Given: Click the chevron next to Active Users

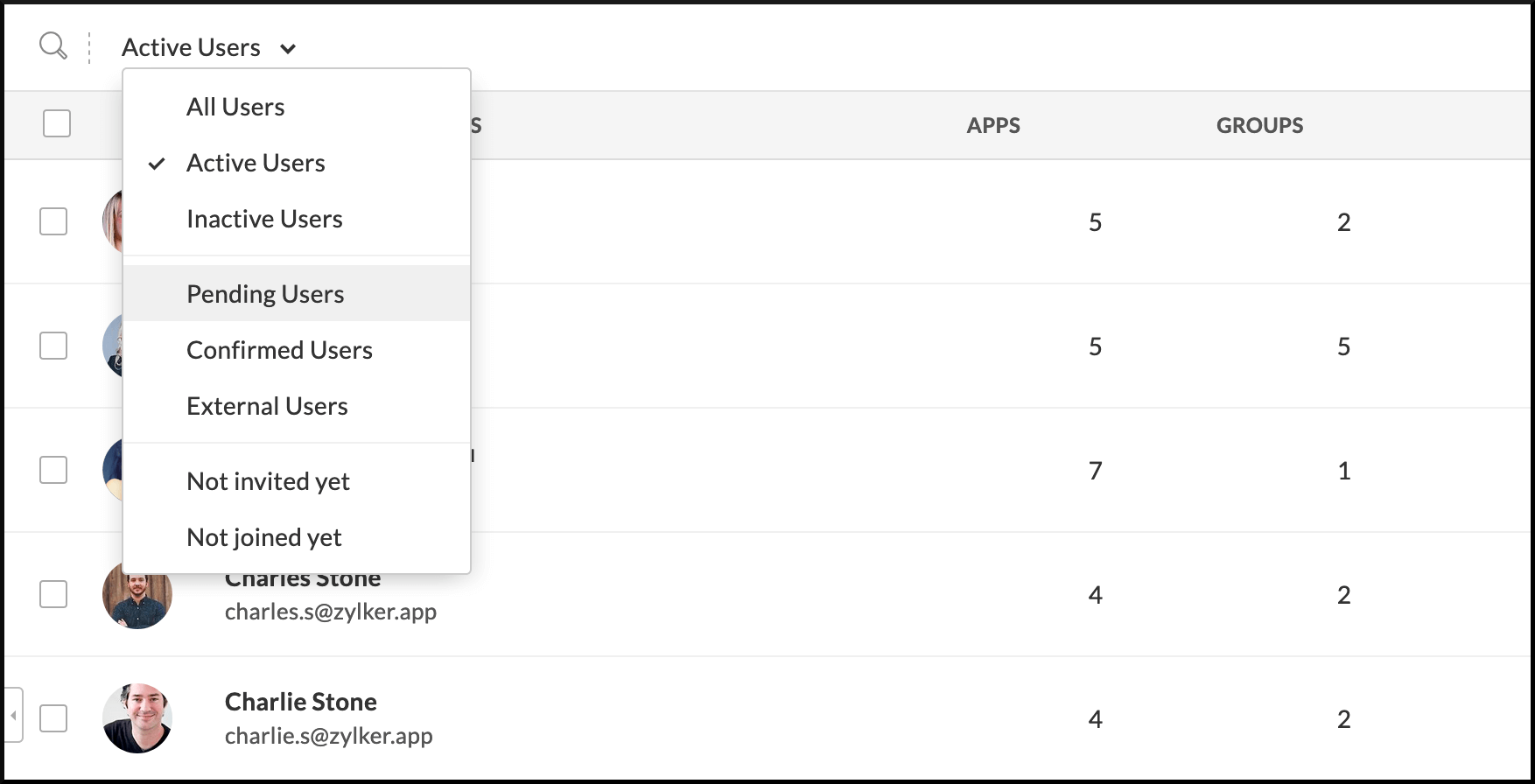Looking at the screenshot, I should pyautogui.click(x=288, y=49).
